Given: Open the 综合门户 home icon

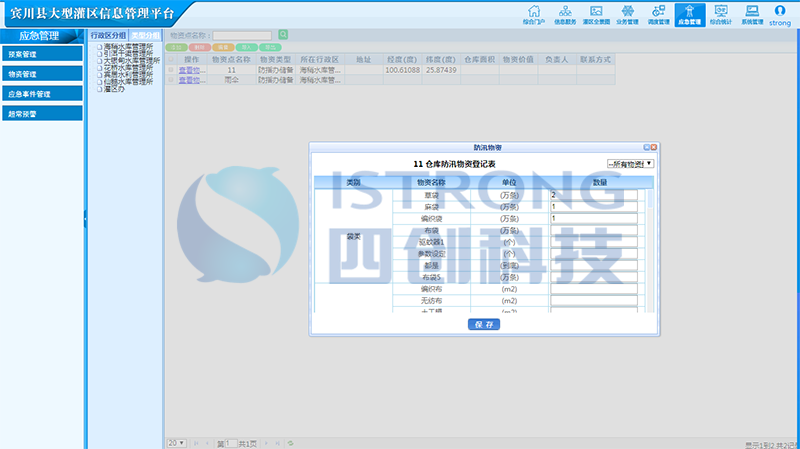Looking at the screenshot, I should tap(534, 15).
